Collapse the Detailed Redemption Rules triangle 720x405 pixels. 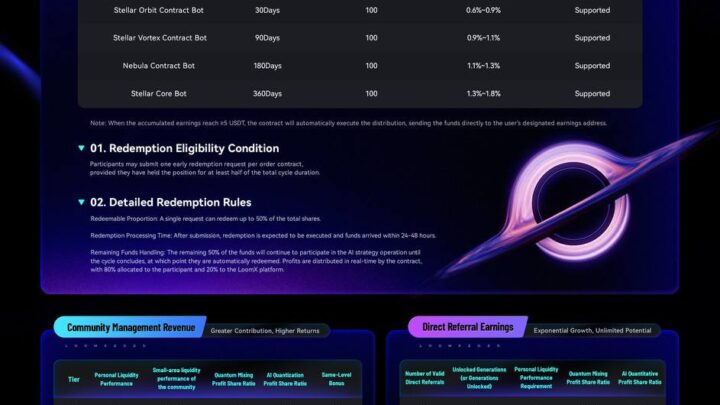(81, 202)
